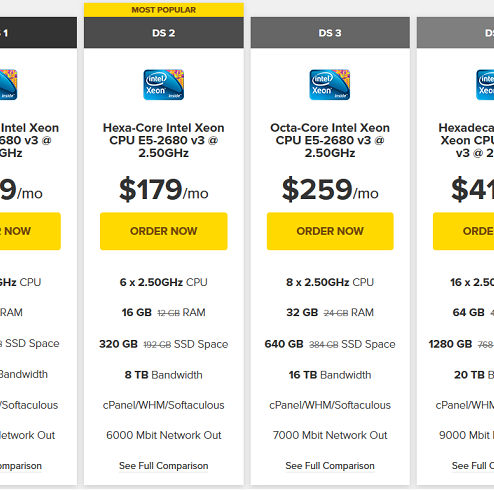Click the Hexa-Core Intel Xeon CPU title
The image size is (494, 490).
point(164,140)
